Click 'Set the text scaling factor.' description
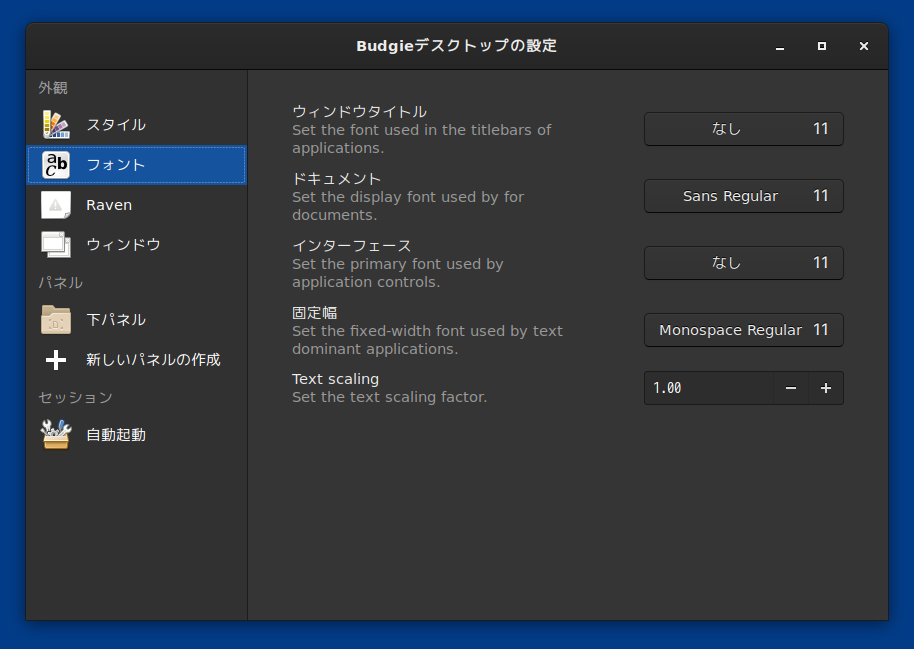The width and height of the screenshot is (914, 649). pos(389,397)
